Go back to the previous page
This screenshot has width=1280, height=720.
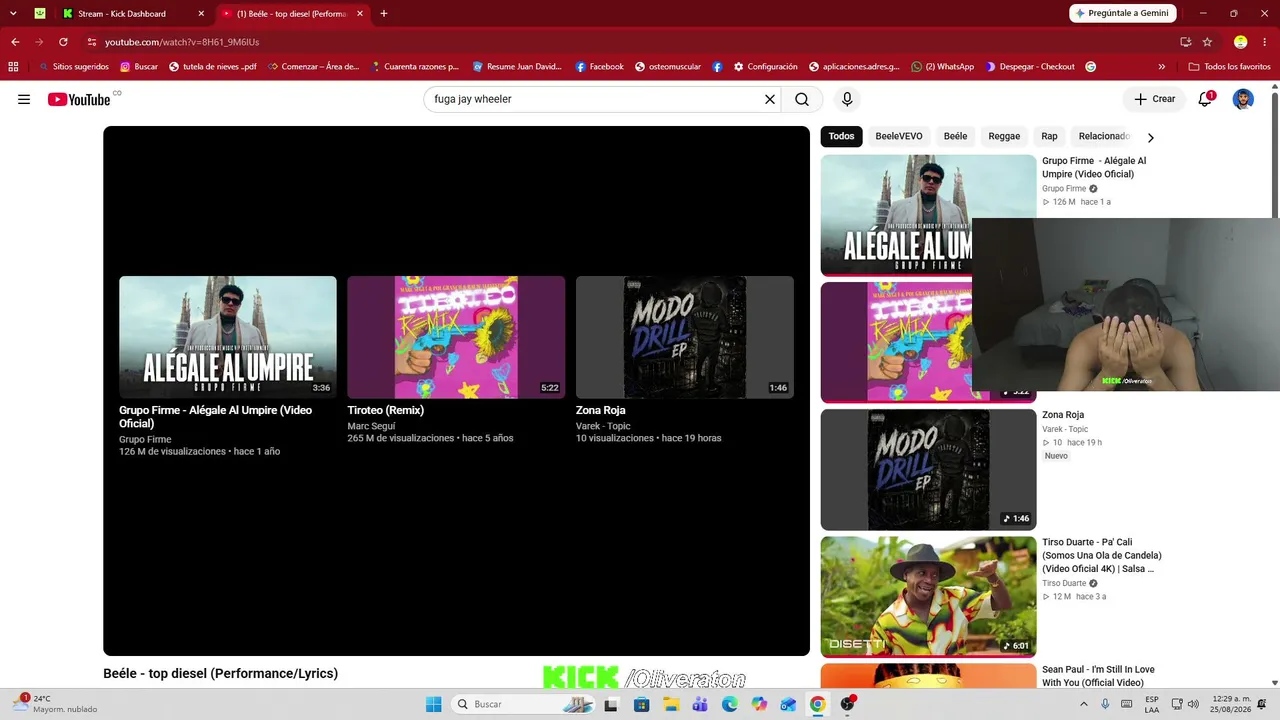tap(15, 42)
